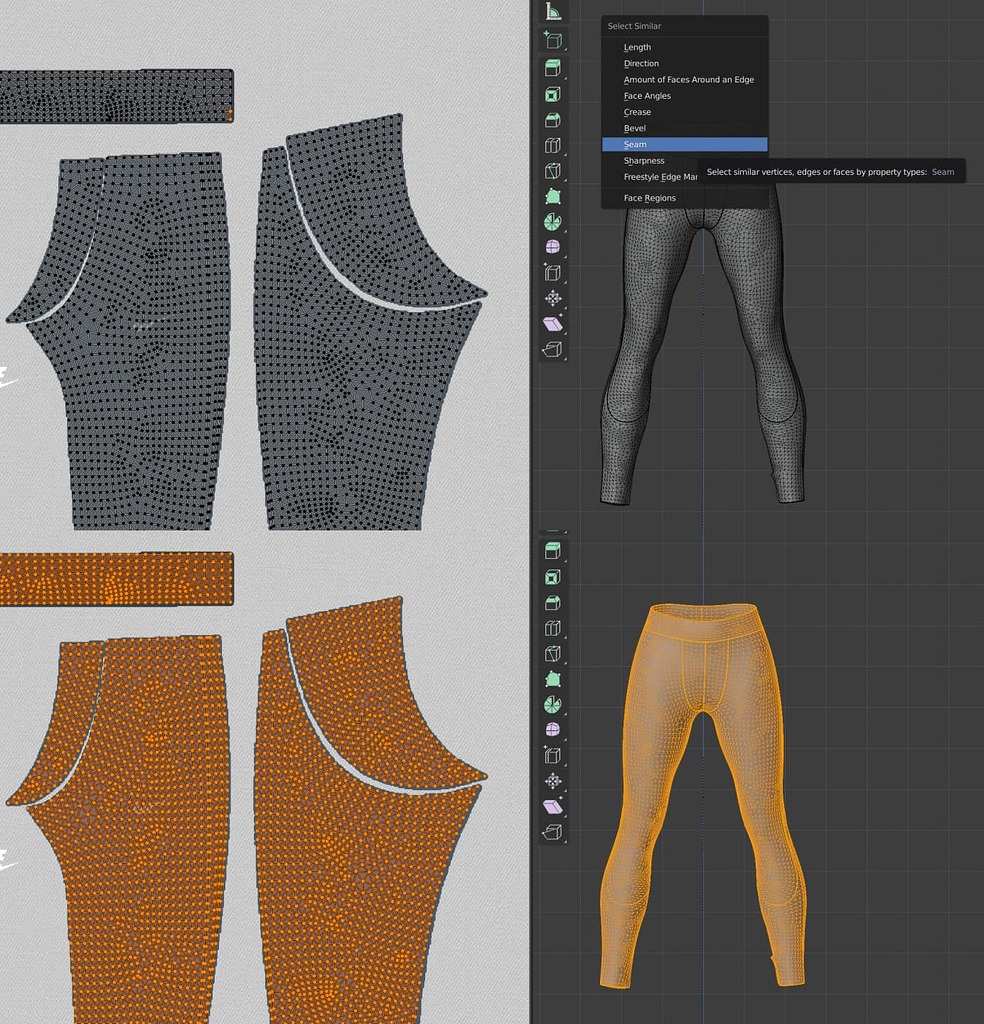The image size is (984, 1024).
Task: Select the Spin tool in the gray-mesh viewport
Action: click(x=553, y=222)
